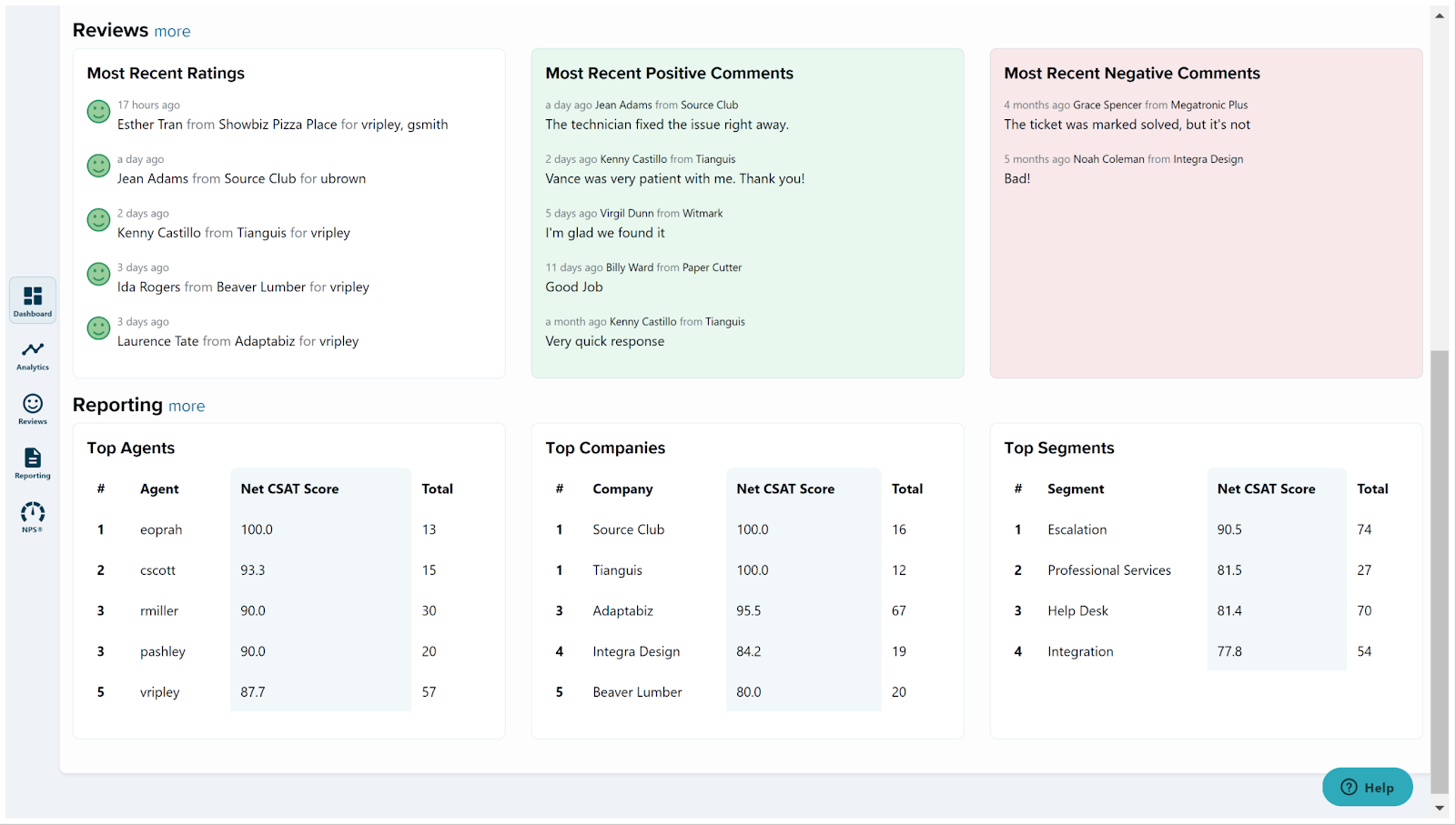Open the Dashboard sidebar icon

tap(33, 300)
